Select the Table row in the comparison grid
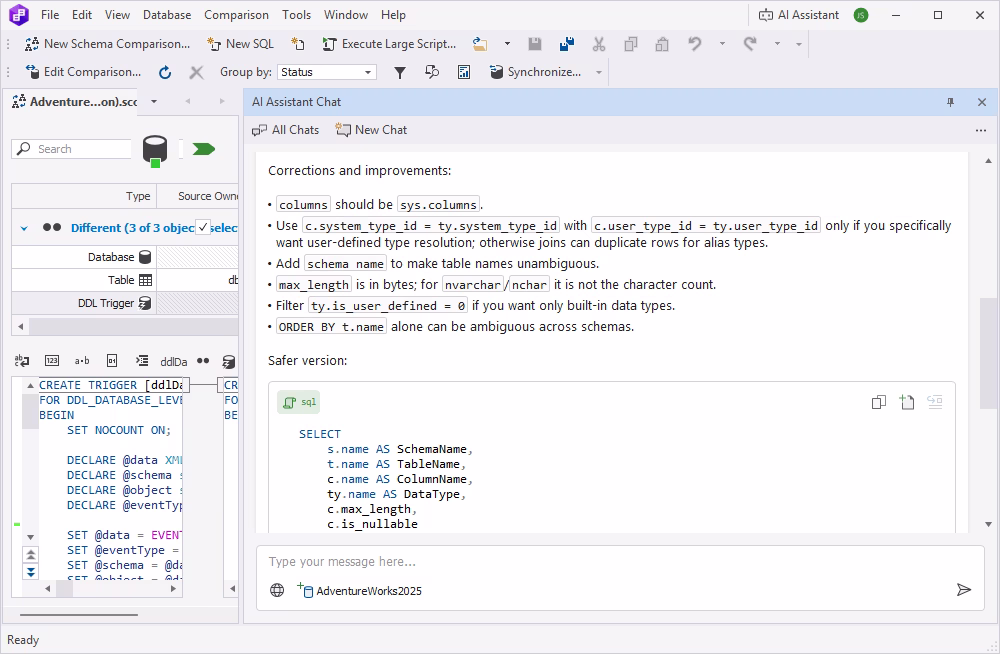This screenshot has width=1000, height=654. pos(125,280)
